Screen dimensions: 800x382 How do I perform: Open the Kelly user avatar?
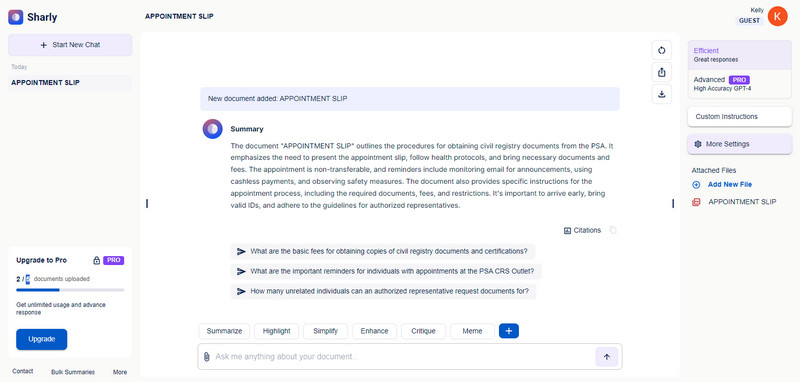pyautogui.click(x=778, y=16)
